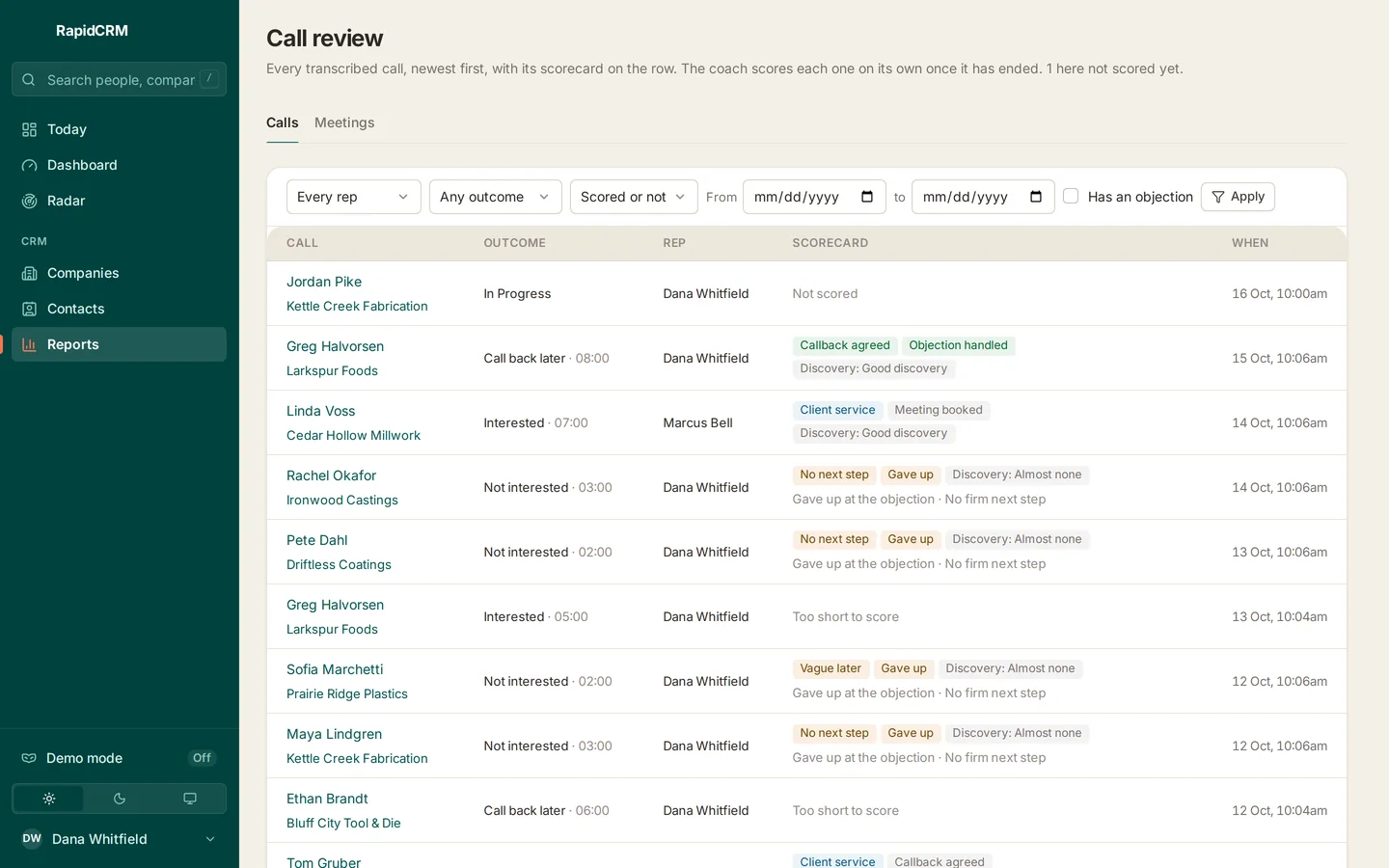
Task: Open the From date calendar picker icon
Action: pos(867,197)
